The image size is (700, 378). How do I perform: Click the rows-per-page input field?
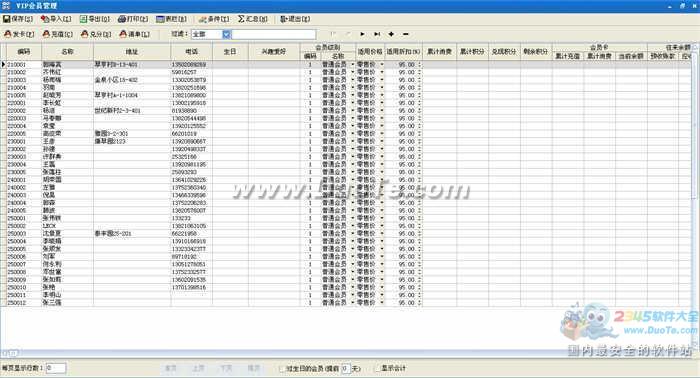click(56, 368)
